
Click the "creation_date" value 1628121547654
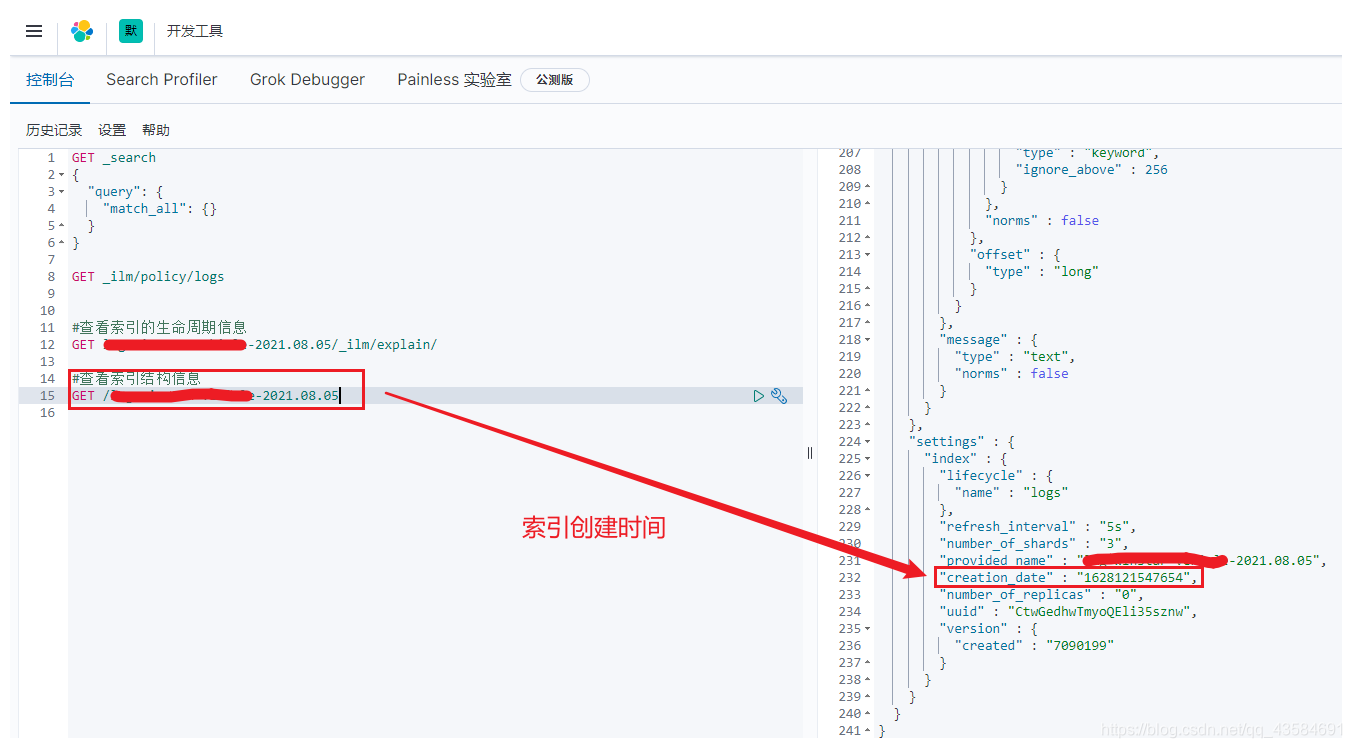pyautogui.click(x=1135, y=578)
